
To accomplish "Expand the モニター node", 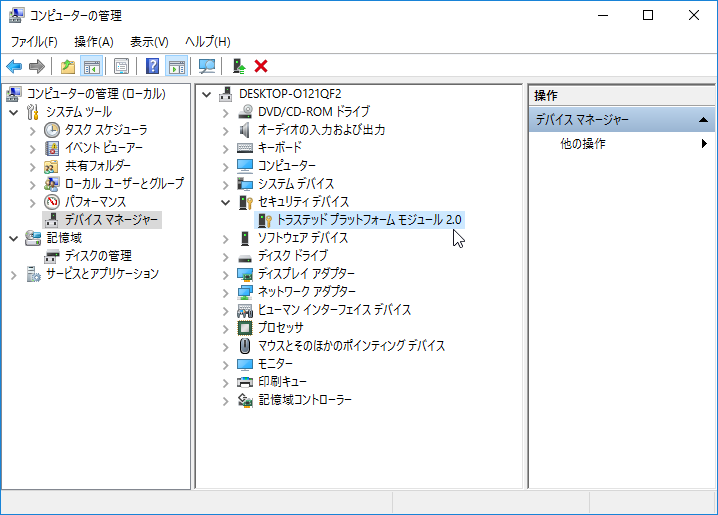I will pyautogui.click(x=225, y=365).
